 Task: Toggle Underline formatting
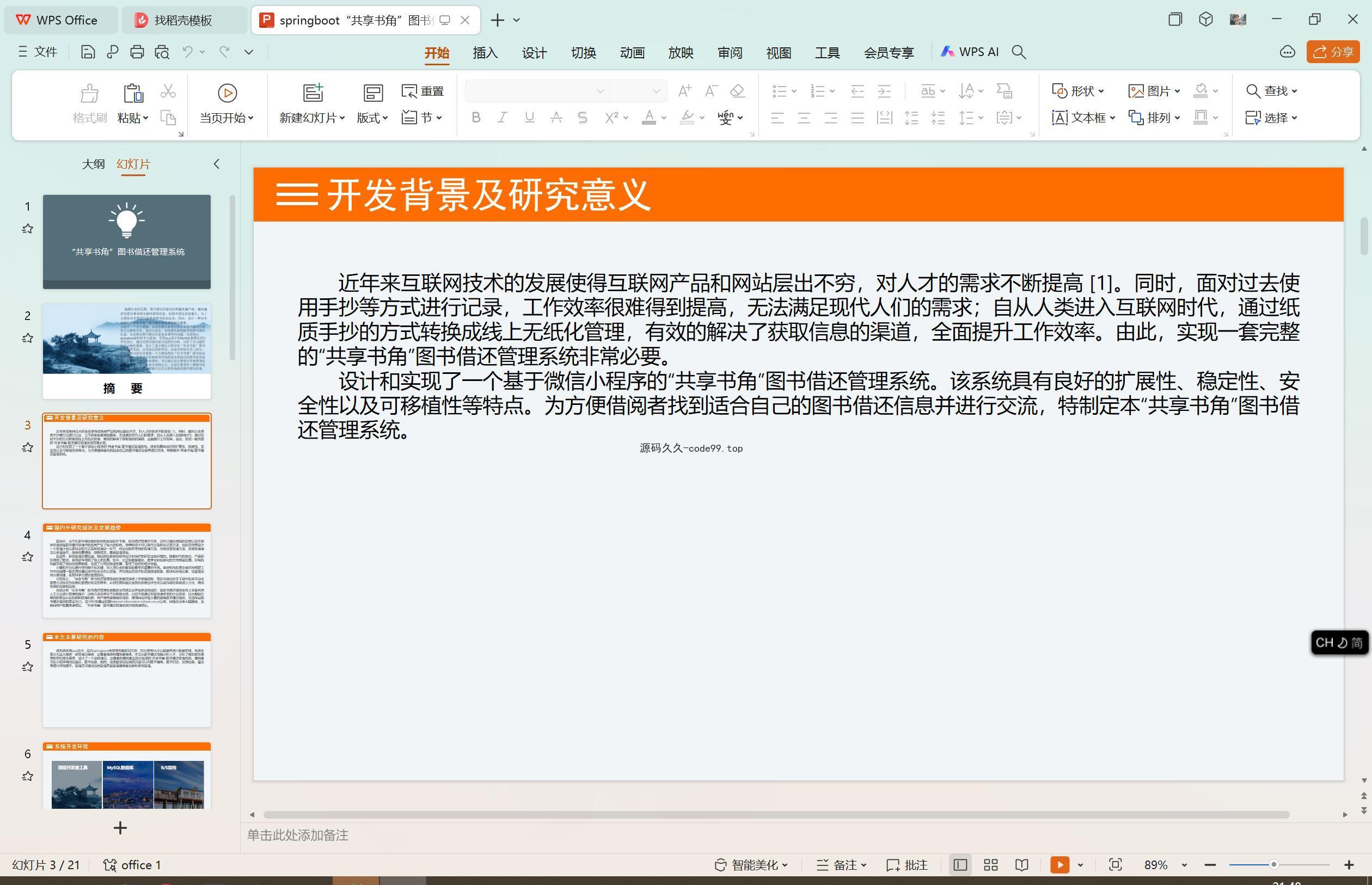point(529,118)
